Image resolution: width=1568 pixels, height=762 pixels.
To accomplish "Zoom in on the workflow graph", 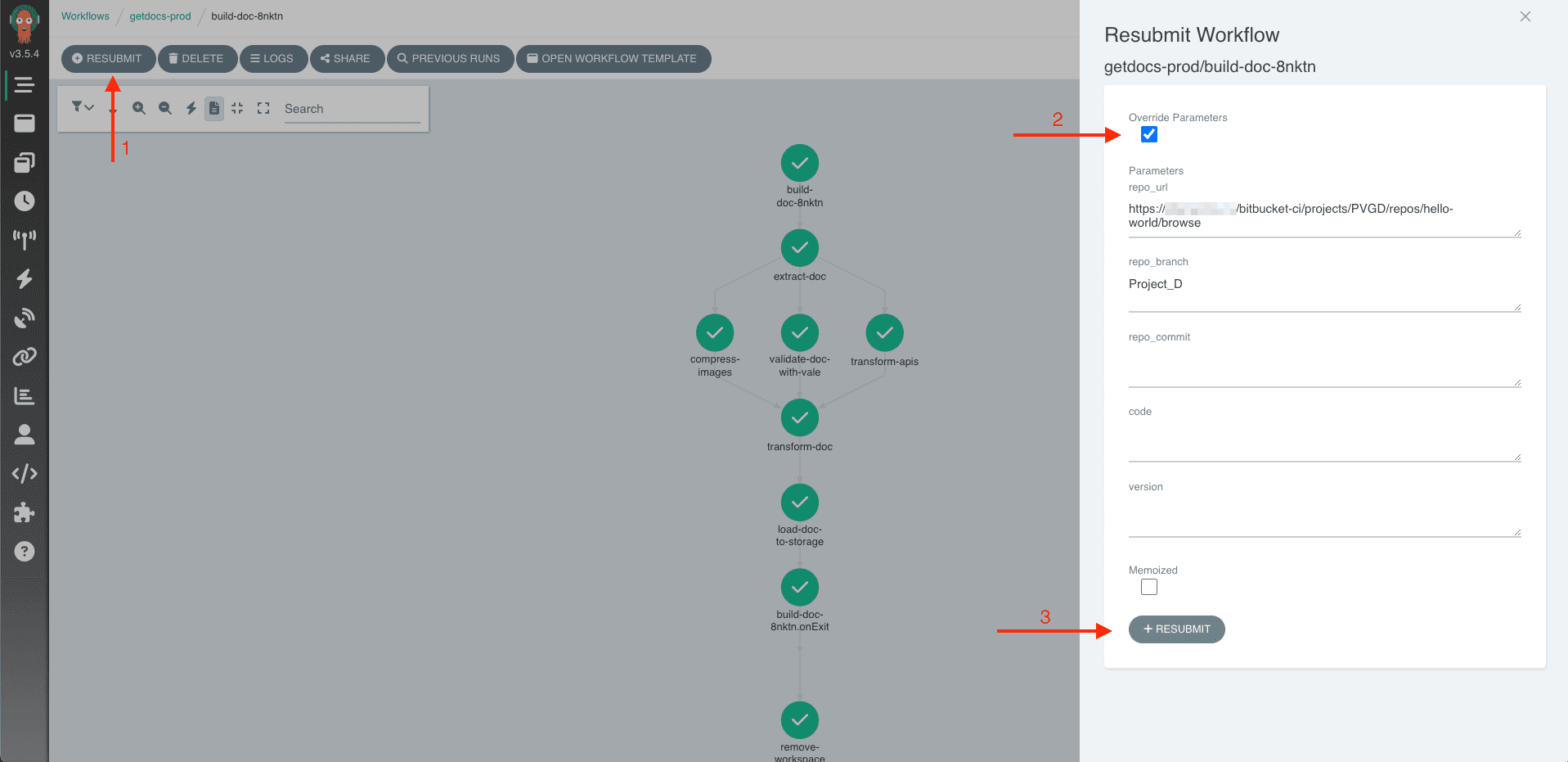I will pos(139,107).
